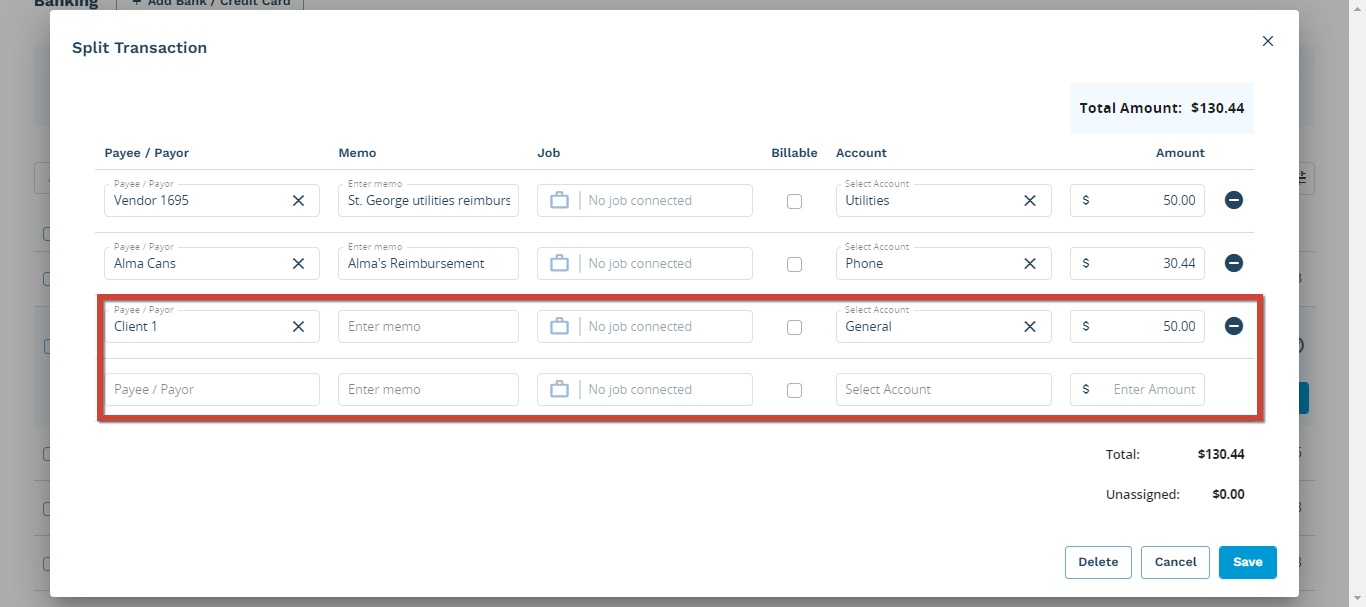Click the empty memo field in Client 1 row

point(428,326)
